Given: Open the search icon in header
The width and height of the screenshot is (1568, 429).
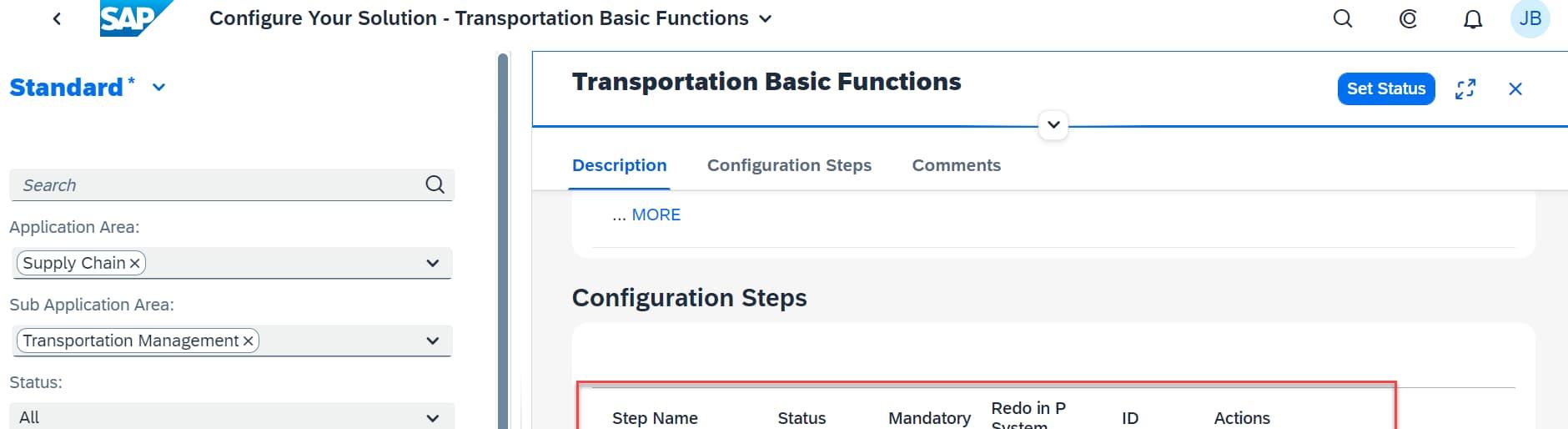Looking at the screenshot, I should (x=1343, y=18).
